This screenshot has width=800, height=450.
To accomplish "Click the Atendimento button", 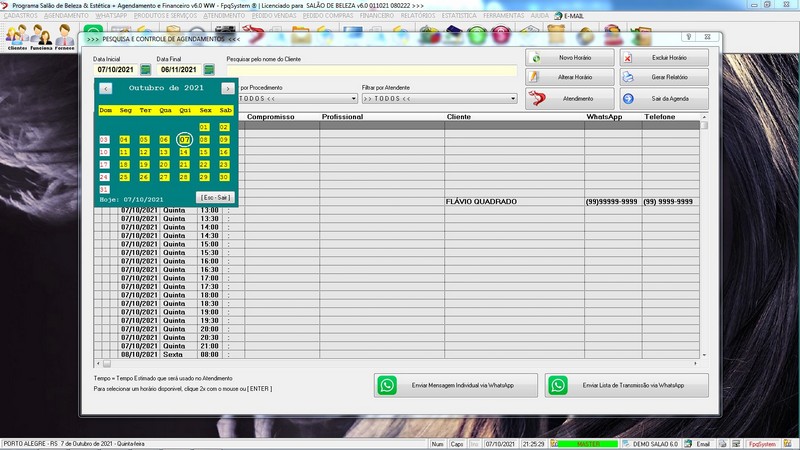I will tap(569, 98).
